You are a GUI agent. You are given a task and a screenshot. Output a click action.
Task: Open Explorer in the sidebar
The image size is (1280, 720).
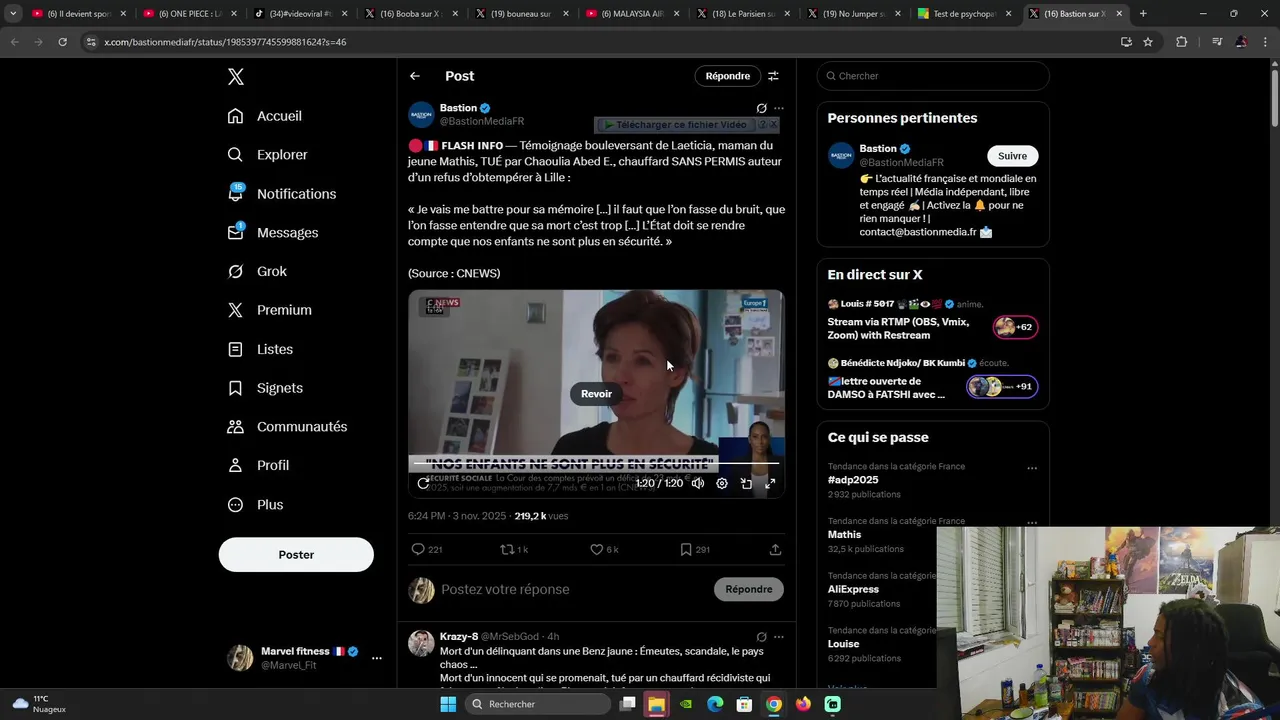click(x=268, y=155)
